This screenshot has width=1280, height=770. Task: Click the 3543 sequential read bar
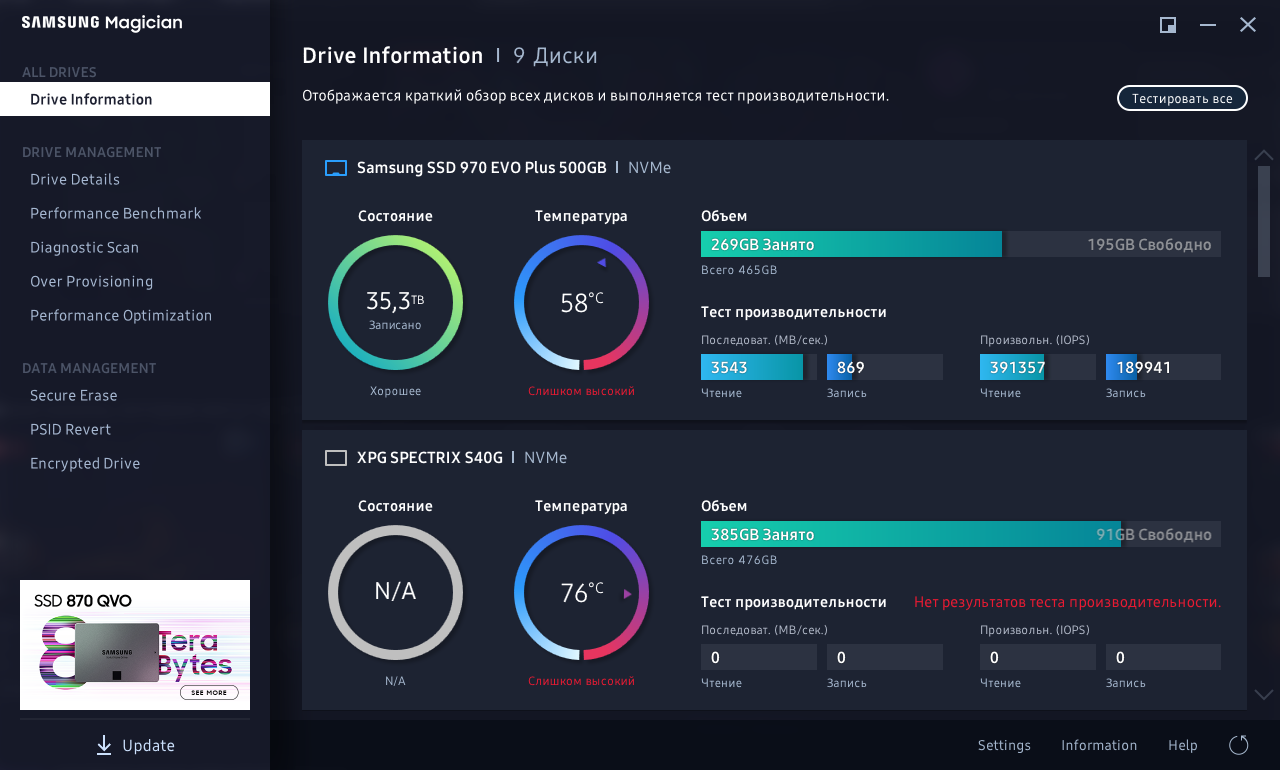(x=759, y=367)
